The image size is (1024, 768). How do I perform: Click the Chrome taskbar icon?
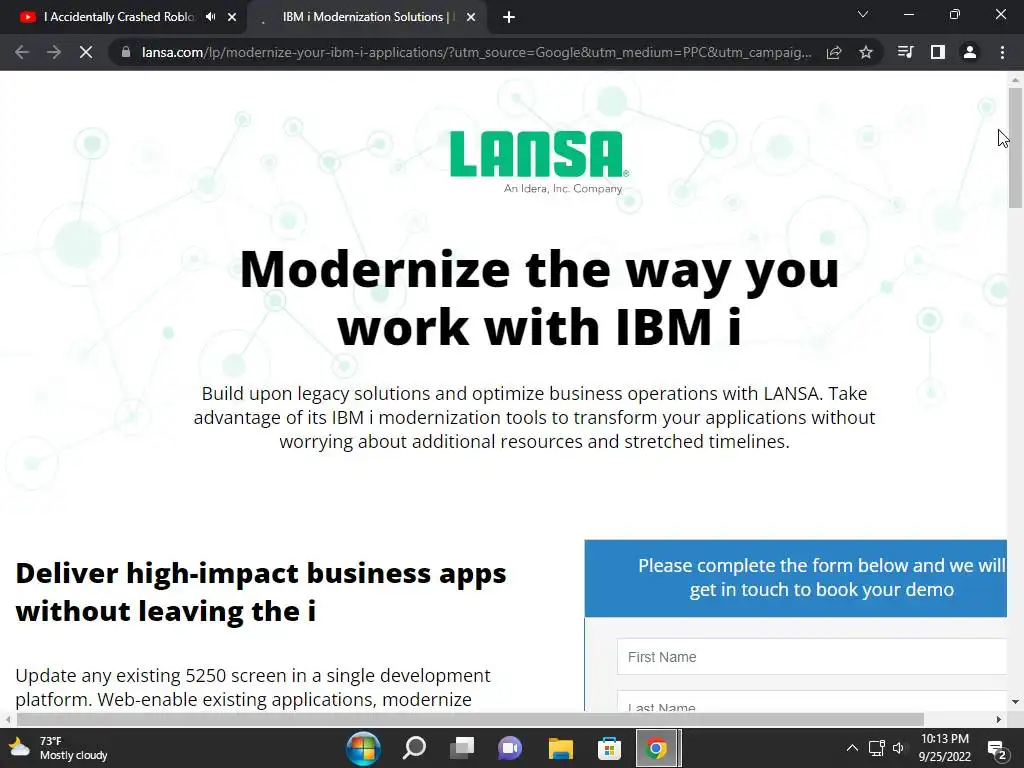[657, 748]
